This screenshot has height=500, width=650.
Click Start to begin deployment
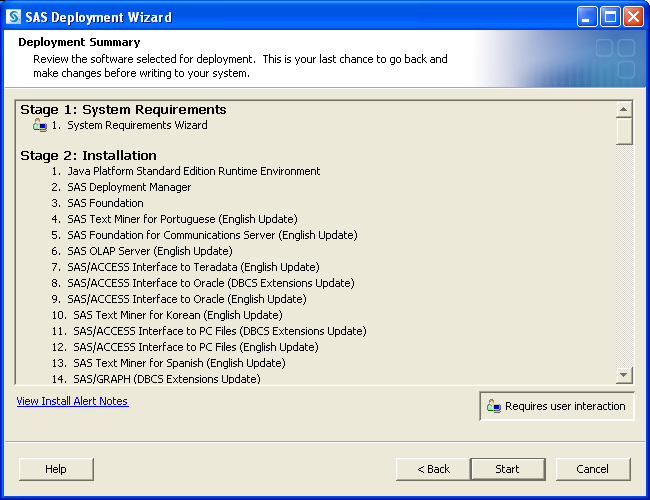coord(508,469)
